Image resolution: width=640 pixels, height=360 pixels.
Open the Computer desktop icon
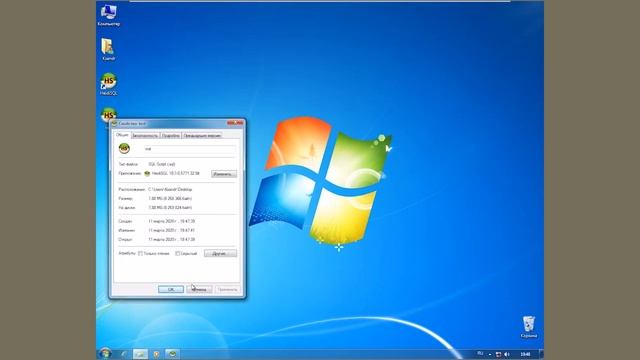[108, 15]
